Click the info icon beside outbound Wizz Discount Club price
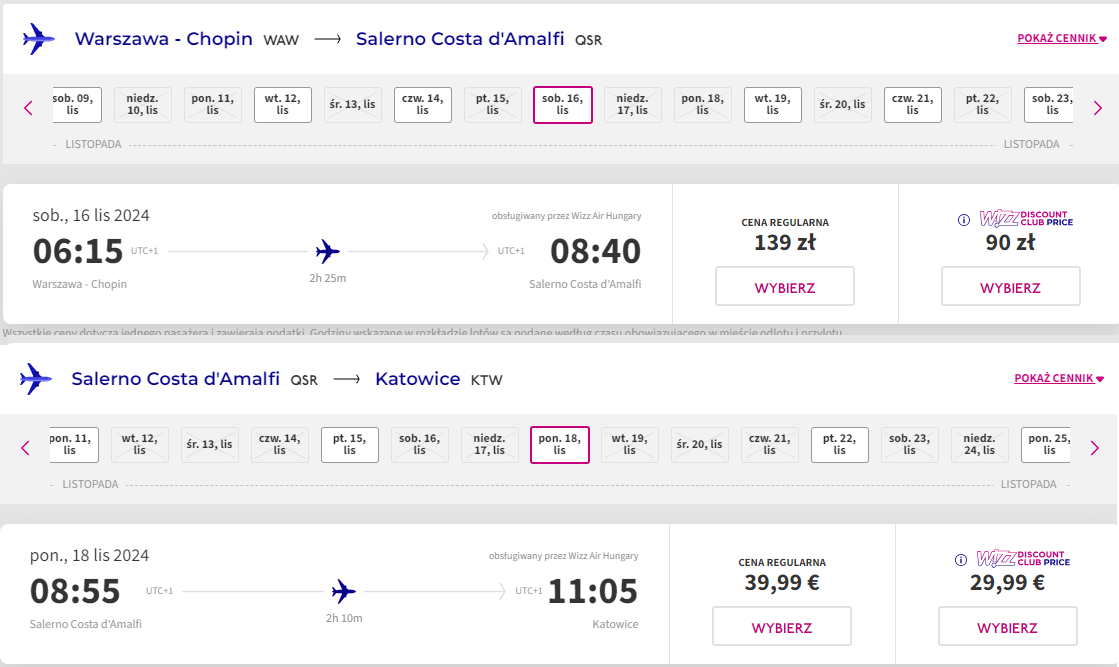 point(963,220)
